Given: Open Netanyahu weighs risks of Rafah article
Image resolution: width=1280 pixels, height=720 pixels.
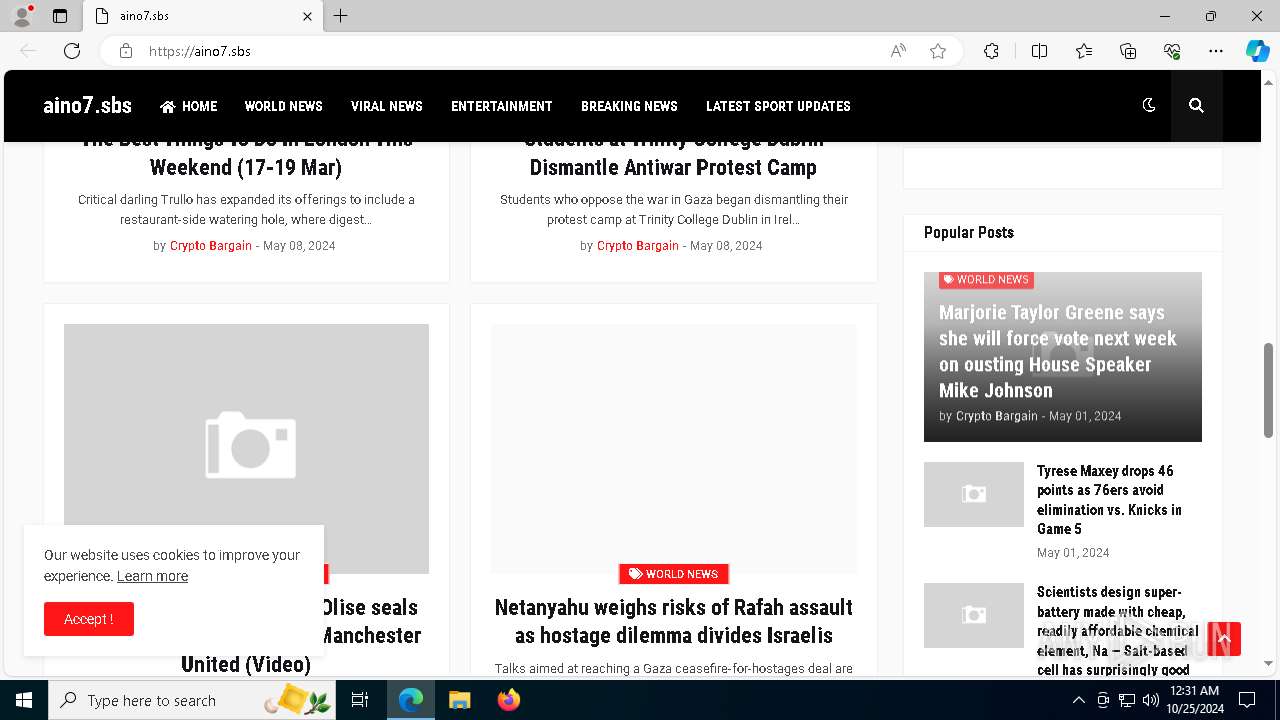Looking at the screenshot, I should click(673, 621).
